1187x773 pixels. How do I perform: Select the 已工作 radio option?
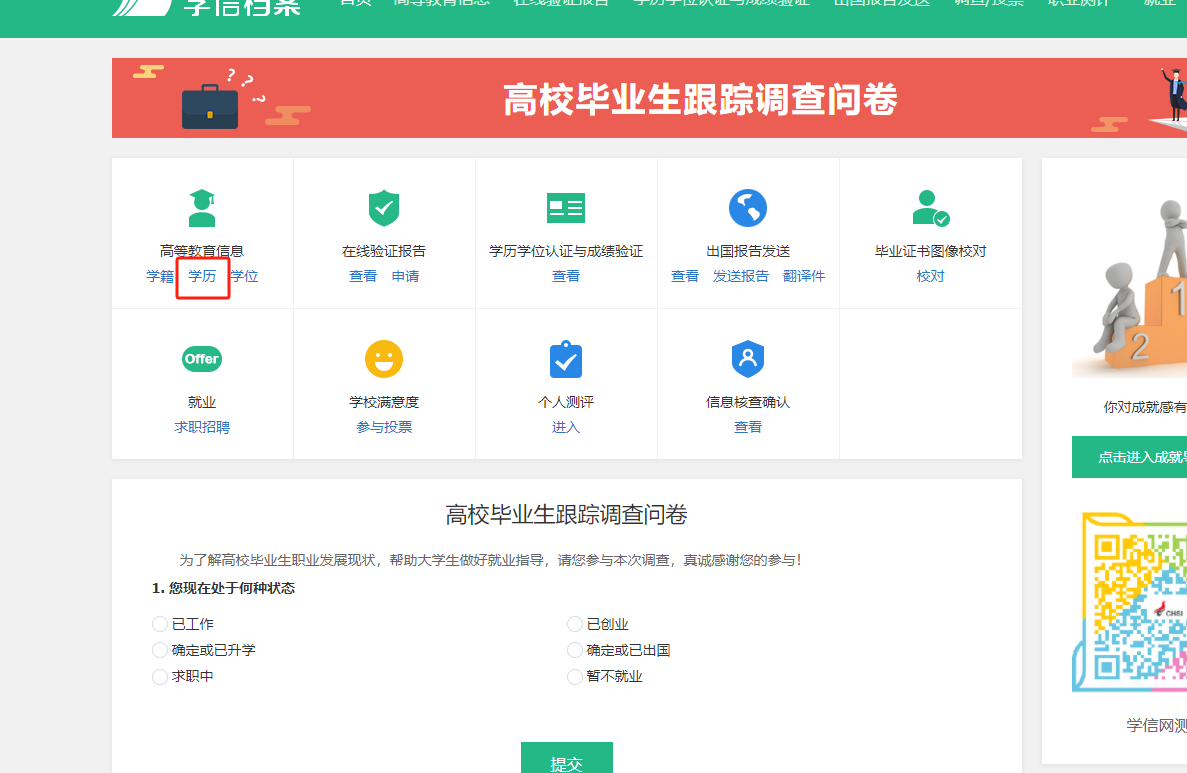point(160,623)
